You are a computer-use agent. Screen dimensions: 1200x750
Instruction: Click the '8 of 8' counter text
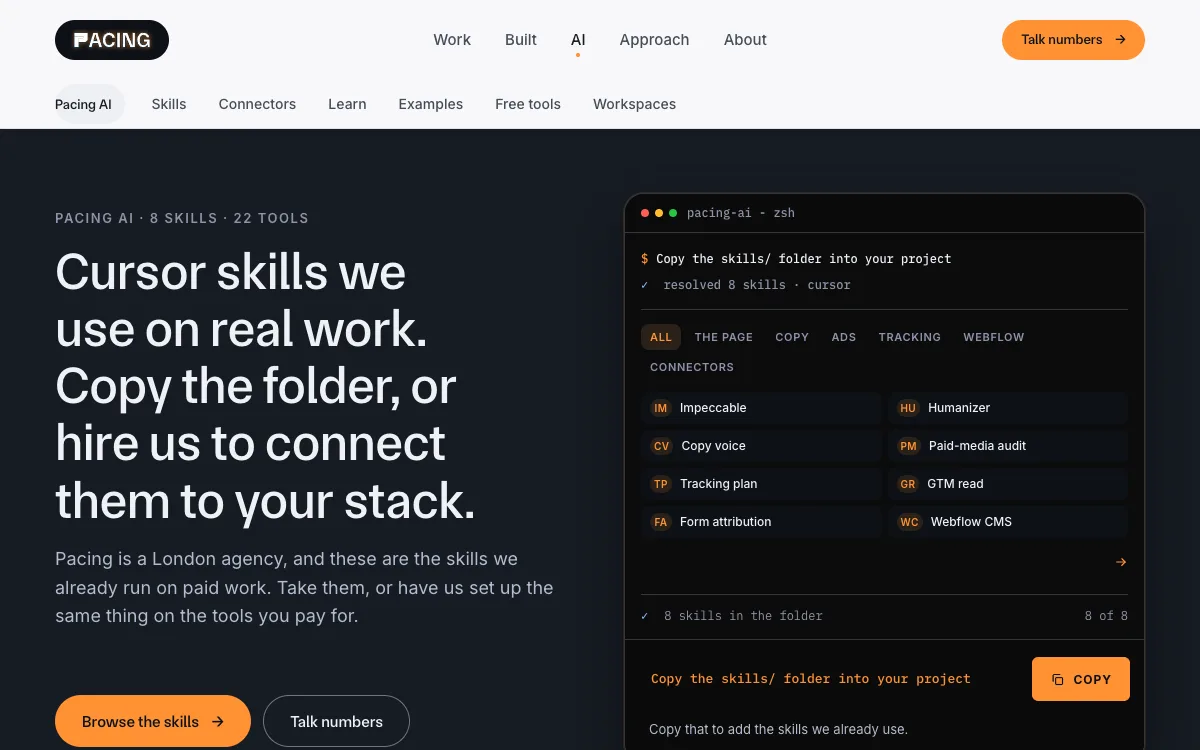[1106, 616]
